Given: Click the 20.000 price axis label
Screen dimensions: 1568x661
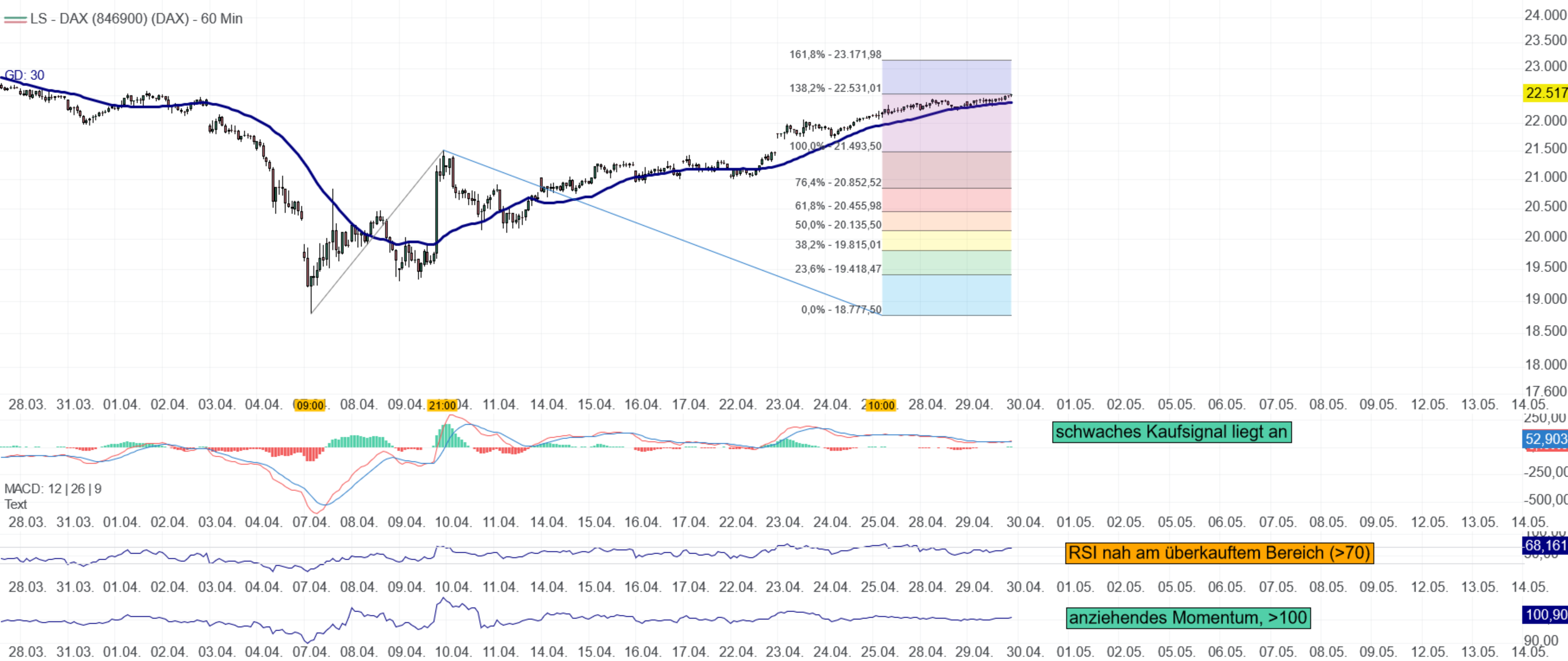Looking at the screenshot, I should [1546, 237].
